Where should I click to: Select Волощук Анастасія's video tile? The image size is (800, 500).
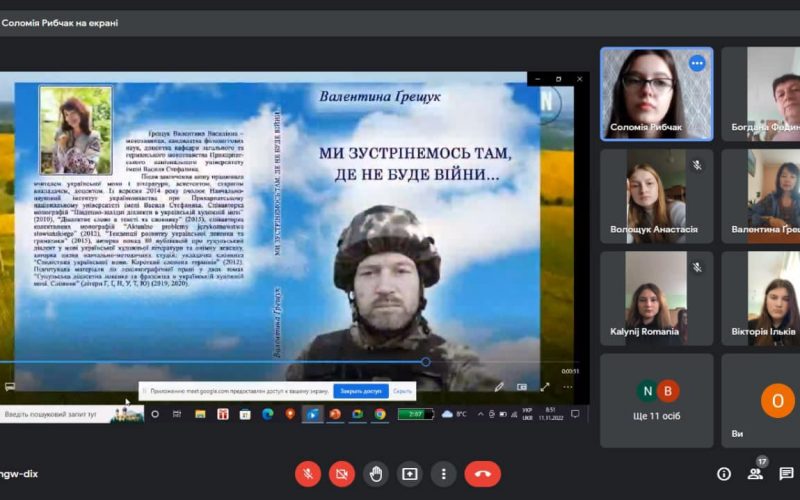pyautogui.click(x=656, y=196)
